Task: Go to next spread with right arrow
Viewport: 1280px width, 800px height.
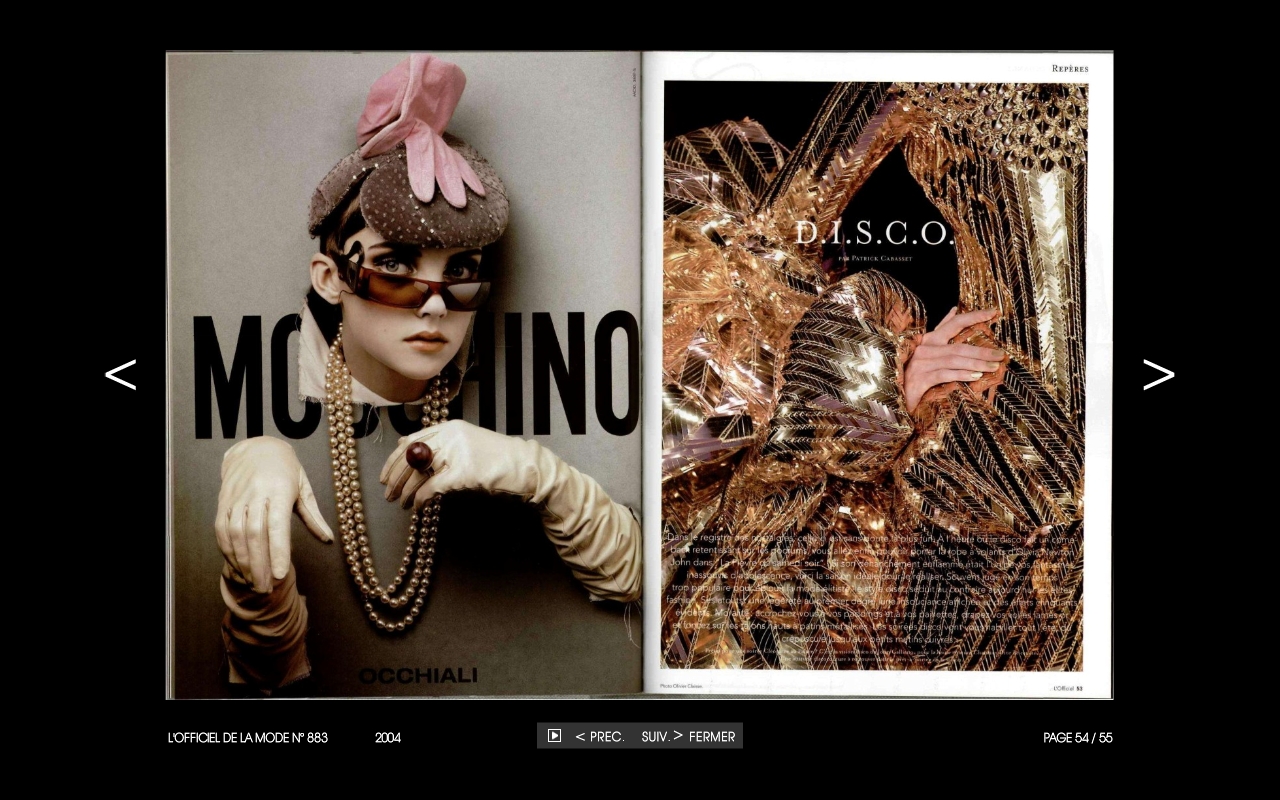Action: pyautogui.click(x=1159, y=375)
